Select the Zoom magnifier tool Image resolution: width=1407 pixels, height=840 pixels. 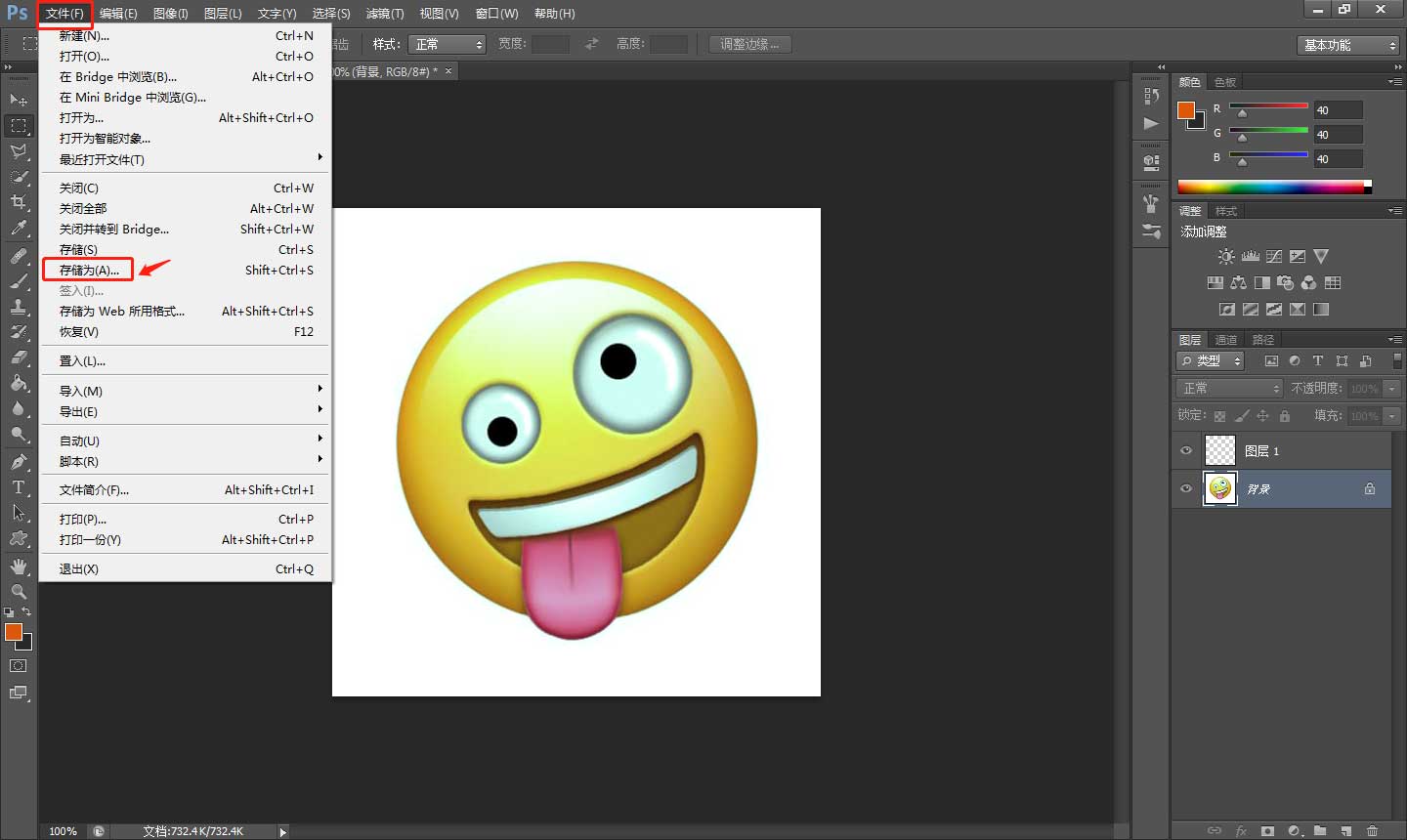point(19,592)
